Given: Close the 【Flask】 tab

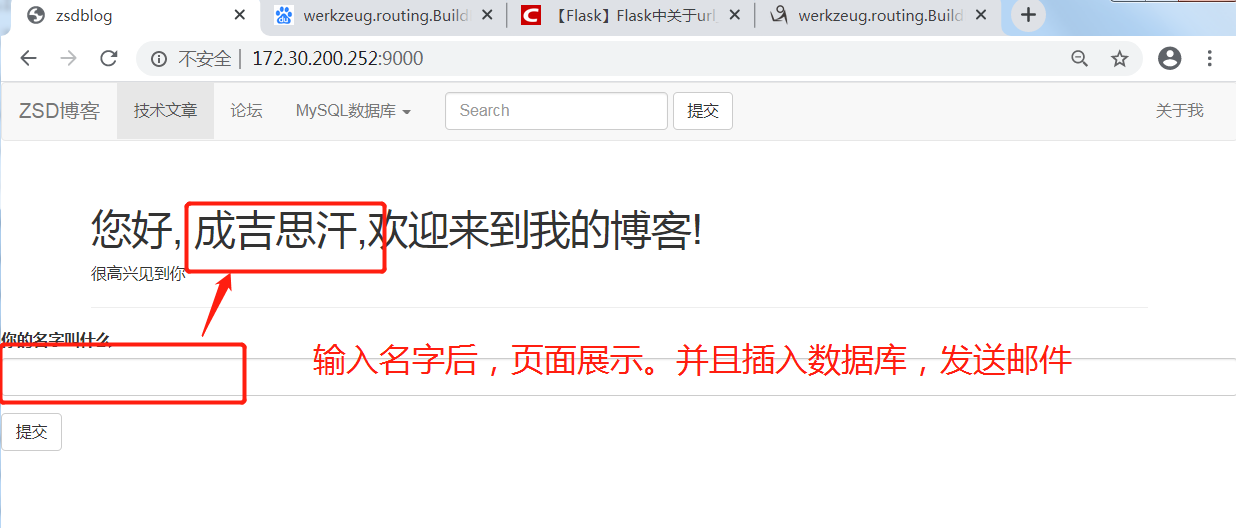Looking at the screenshot, I should click(735, 16).
